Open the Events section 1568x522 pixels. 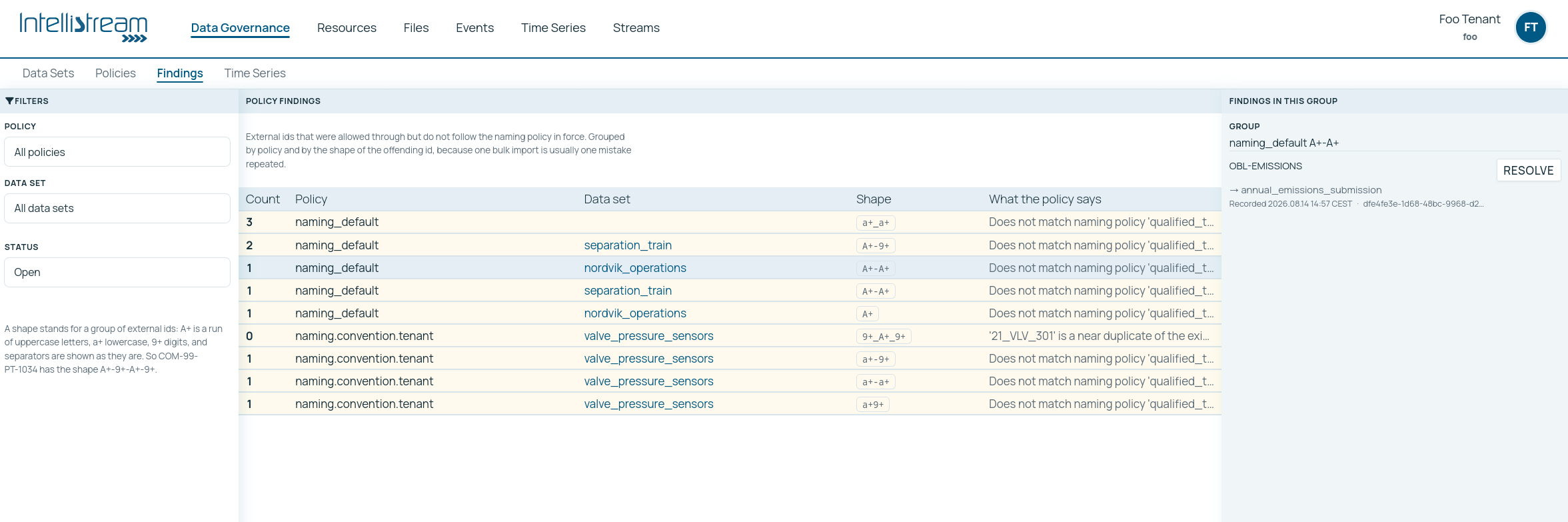pos(474,27)
